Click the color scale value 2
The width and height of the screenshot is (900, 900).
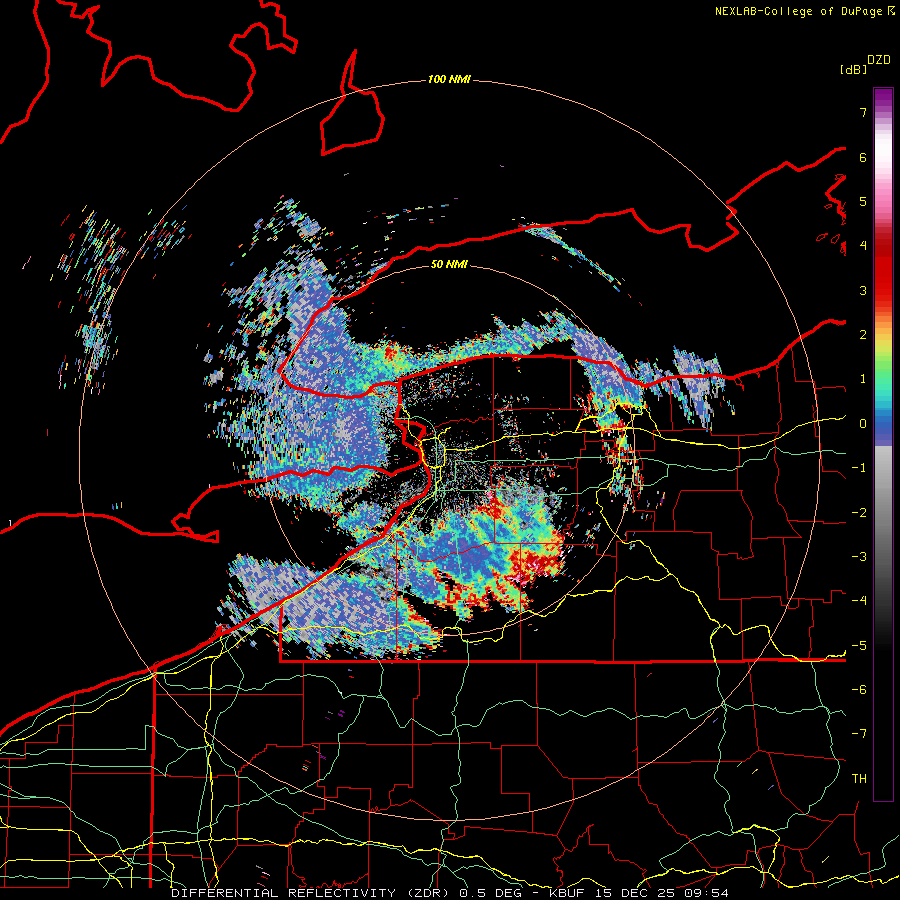[x=863, y=335]
